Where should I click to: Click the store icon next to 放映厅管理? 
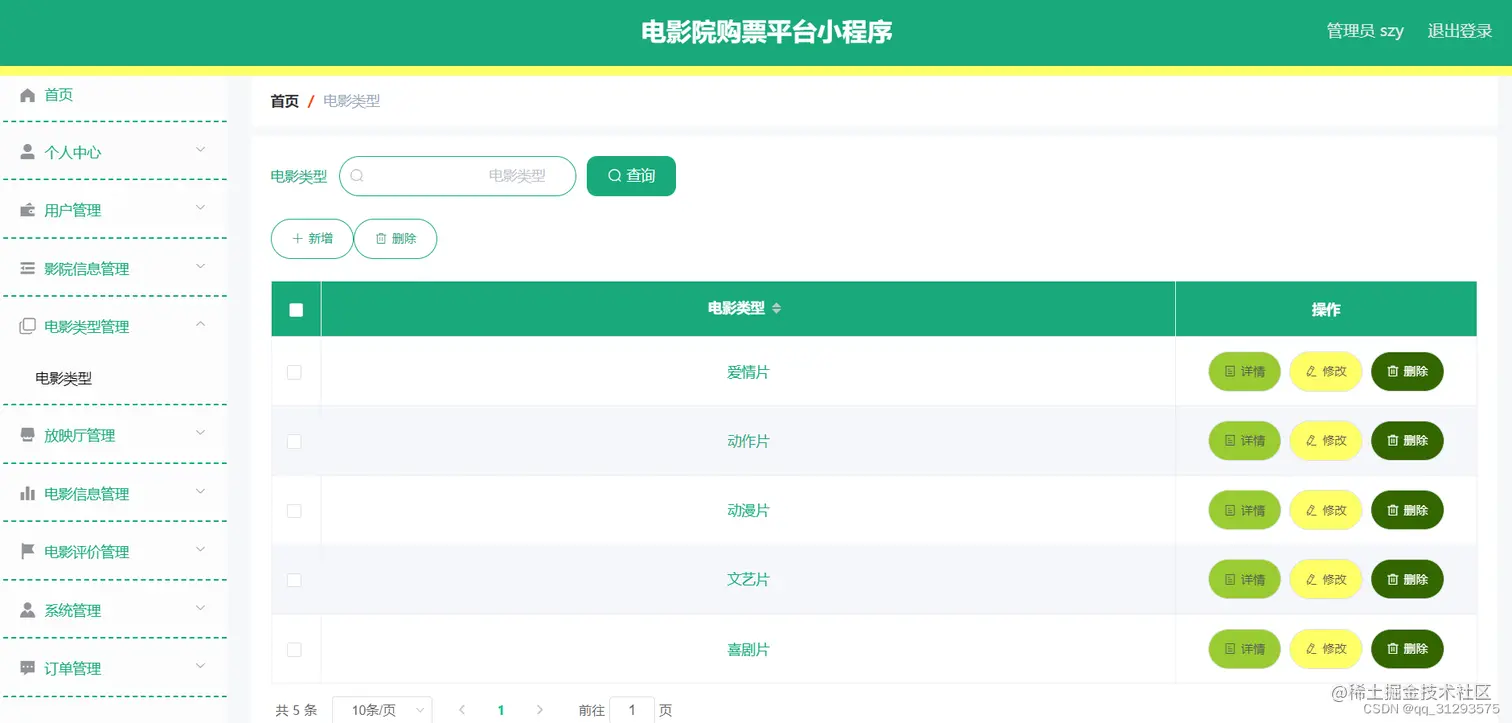tap(28, 436)
